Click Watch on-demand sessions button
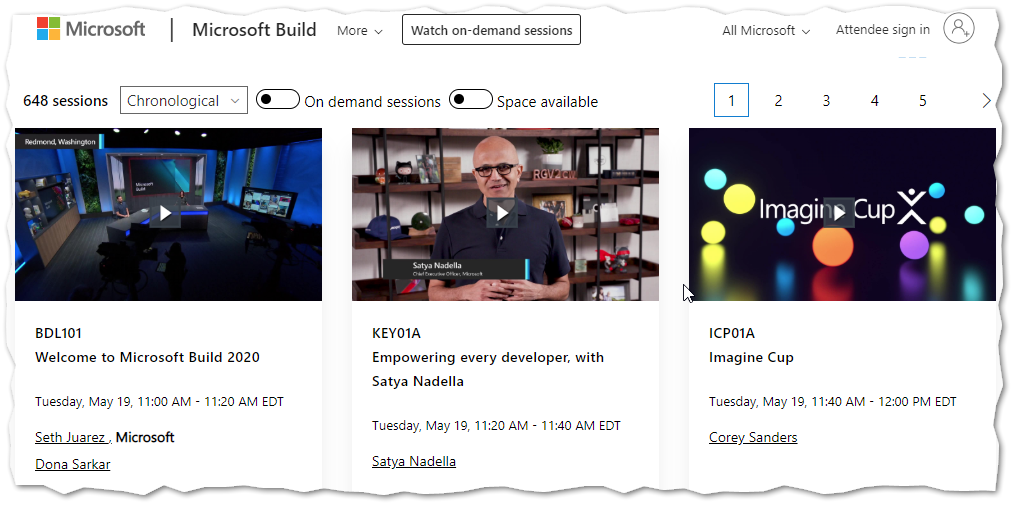The width and height of the screenshot is (1013, 505). pos(492,30)
